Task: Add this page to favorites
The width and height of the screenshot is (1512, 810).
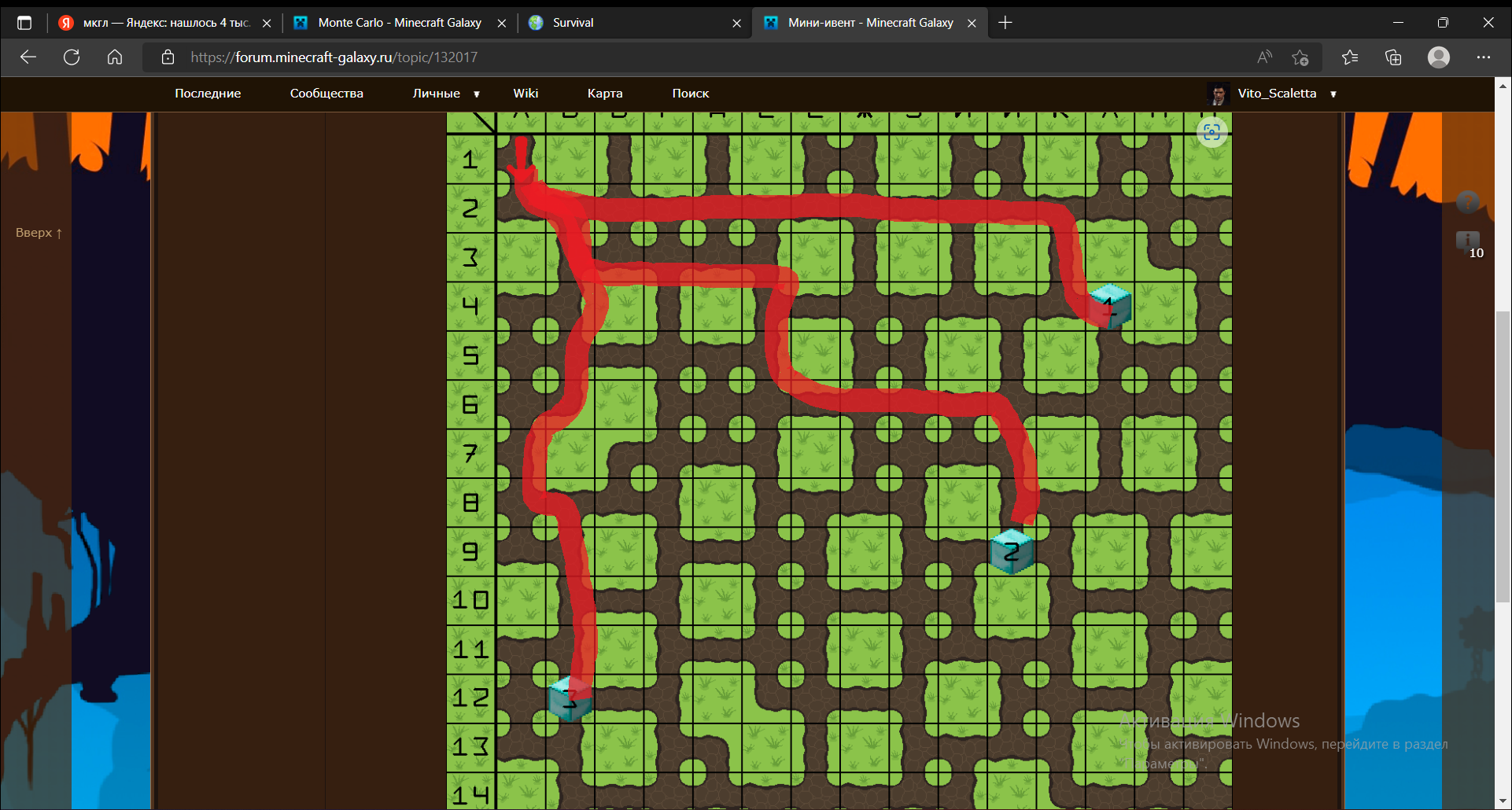Action: tap(1300, 57)
